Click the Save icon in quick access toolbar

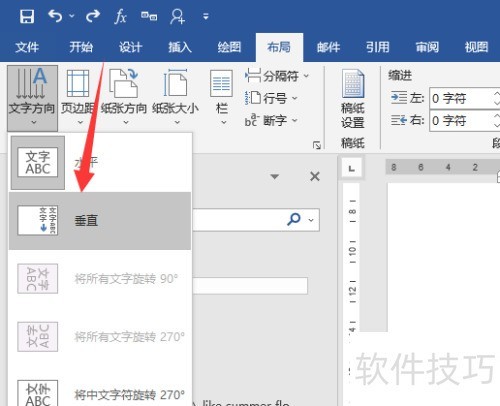click(27, 16)
